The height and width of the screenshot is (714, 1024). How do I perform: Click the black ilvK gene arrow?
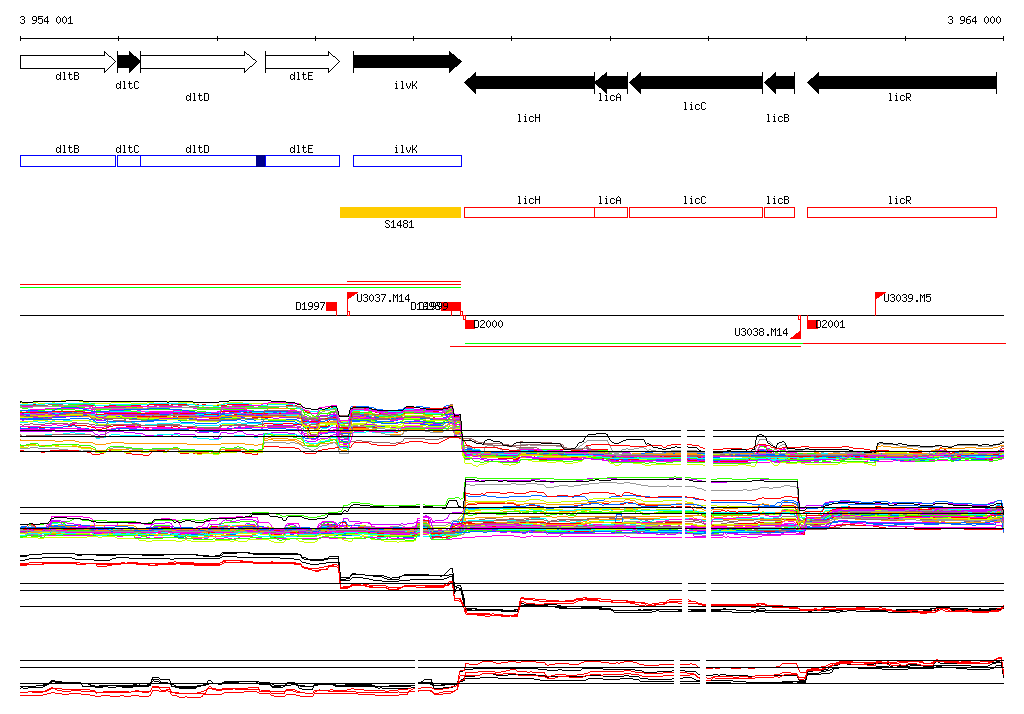point(406,62)
